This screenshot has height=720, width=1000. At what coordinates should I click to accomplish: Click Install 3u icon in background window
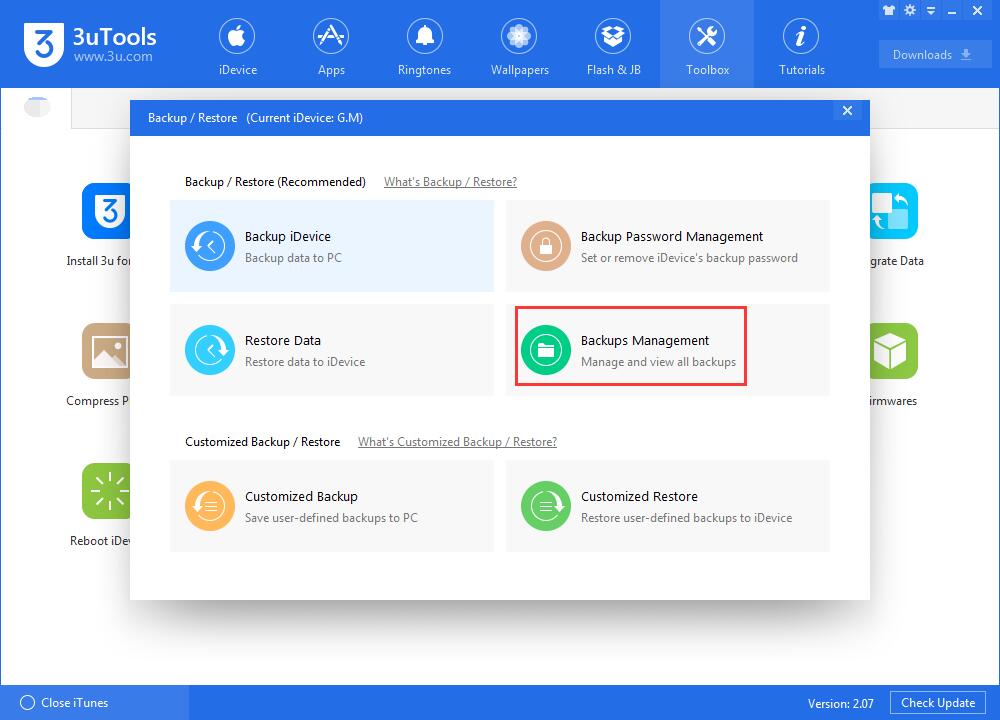[x=106, y=211]
